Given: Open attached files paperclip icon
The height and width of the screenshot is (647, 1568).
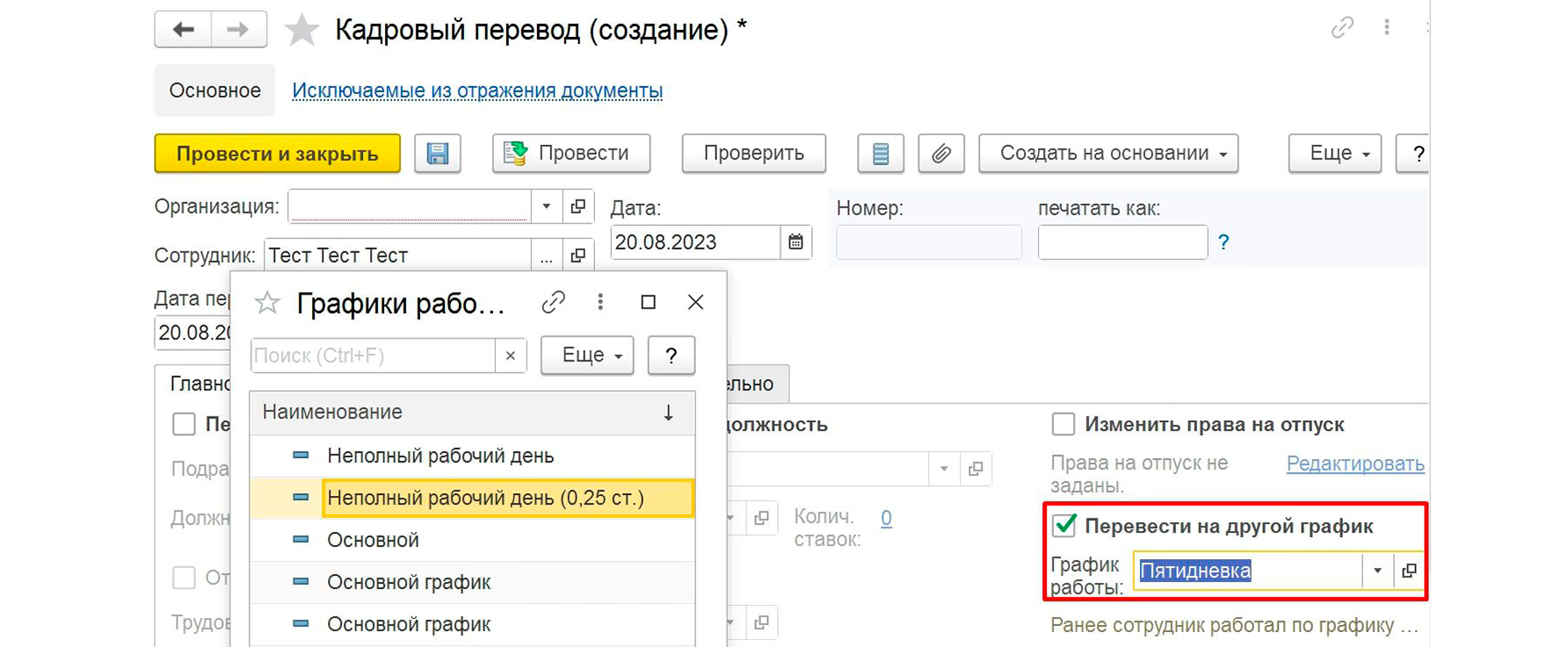Looking at the screenshot, I should pyautogui.click(x=941, y=154).
